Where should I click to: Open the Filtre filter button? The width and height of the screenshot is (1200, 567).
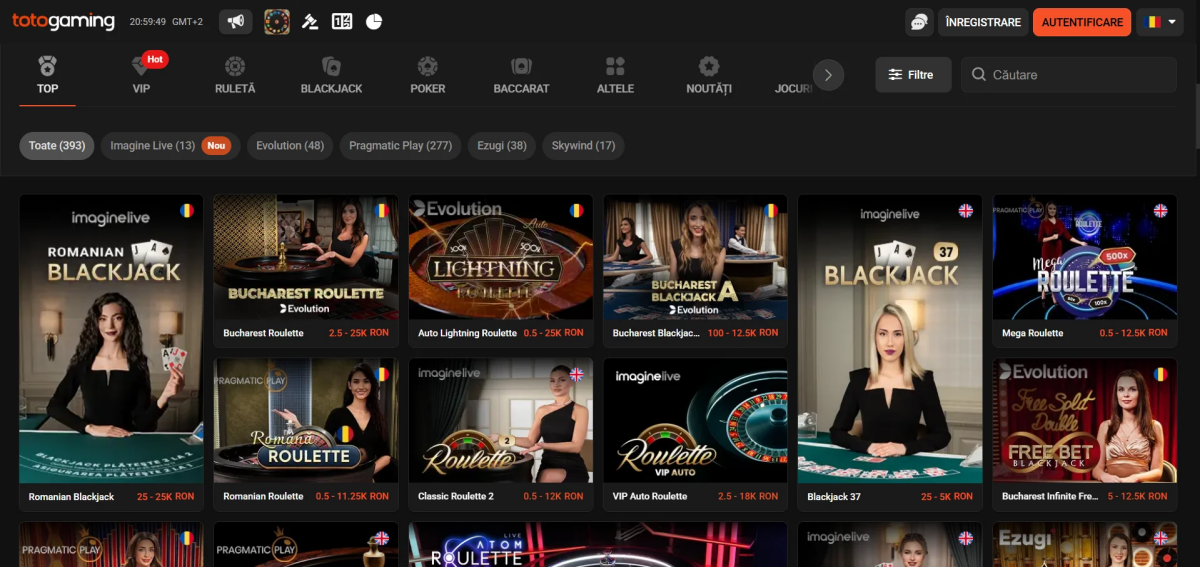click(913, 75)
